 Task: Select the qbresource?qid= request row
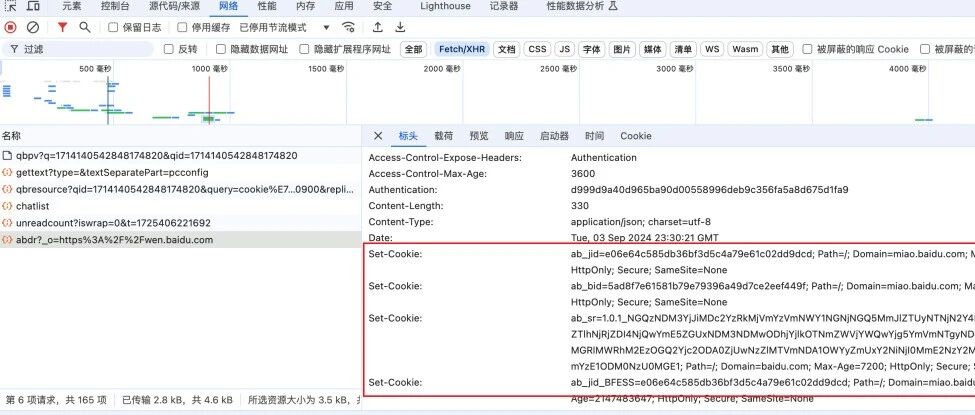[180, 189]
